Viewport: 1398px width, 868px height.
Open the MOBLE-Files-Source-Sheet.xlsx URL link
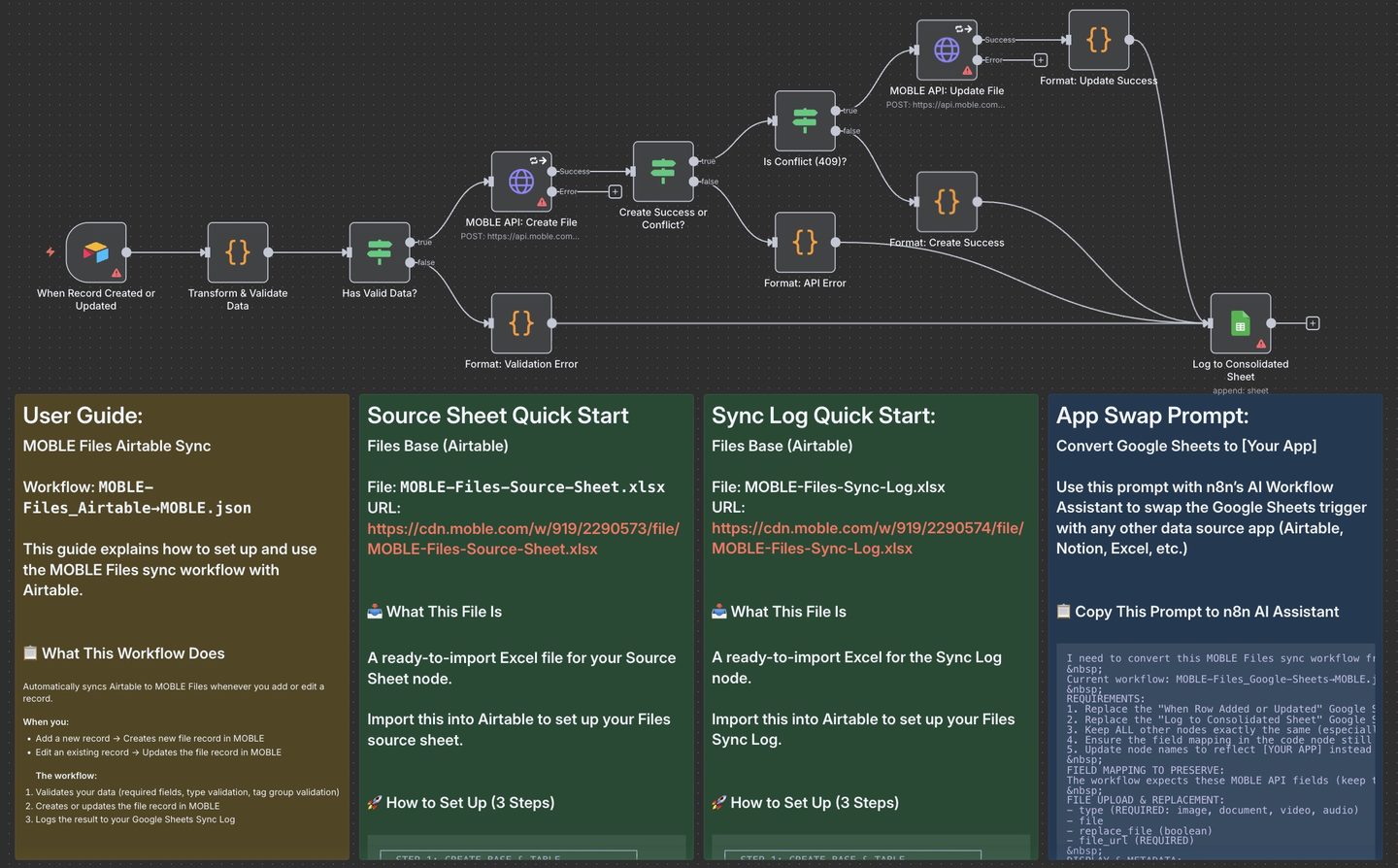pos(522,539)
